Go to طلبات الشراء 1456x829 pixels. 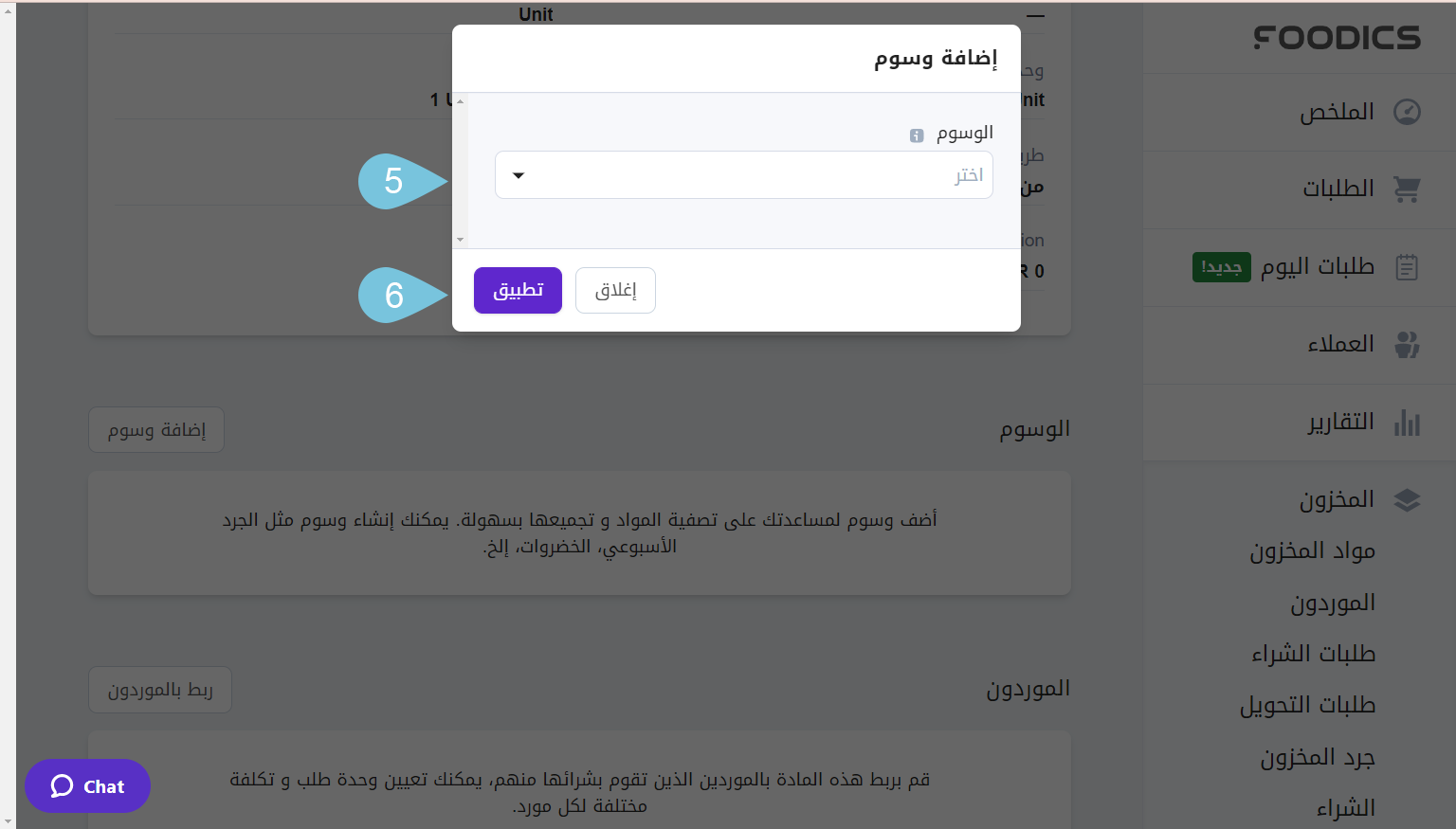[1313, 654]
